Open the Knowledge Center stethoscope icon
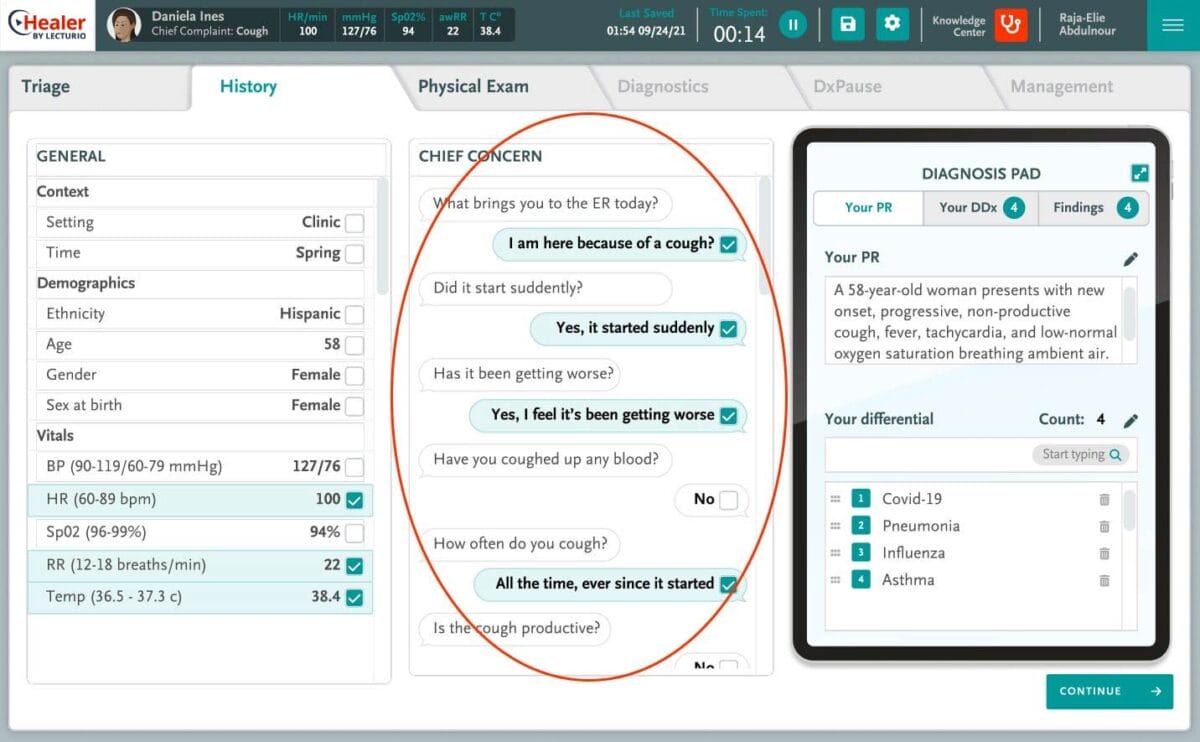This screenshot has width=1200, height=742. click(x=1010, y=24)
